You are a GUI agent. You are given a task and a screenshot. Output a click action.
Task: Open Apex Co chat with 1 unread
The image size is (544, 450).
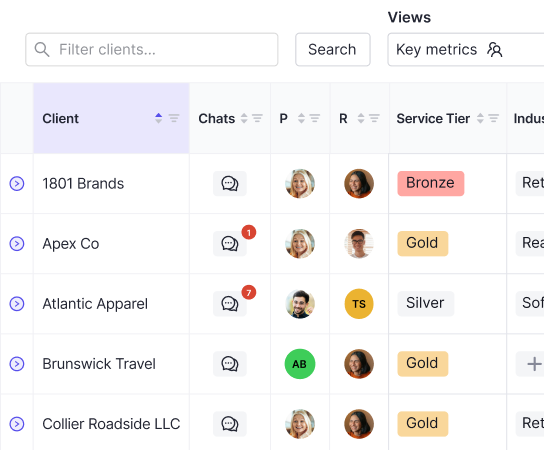[x=230, y=244]
